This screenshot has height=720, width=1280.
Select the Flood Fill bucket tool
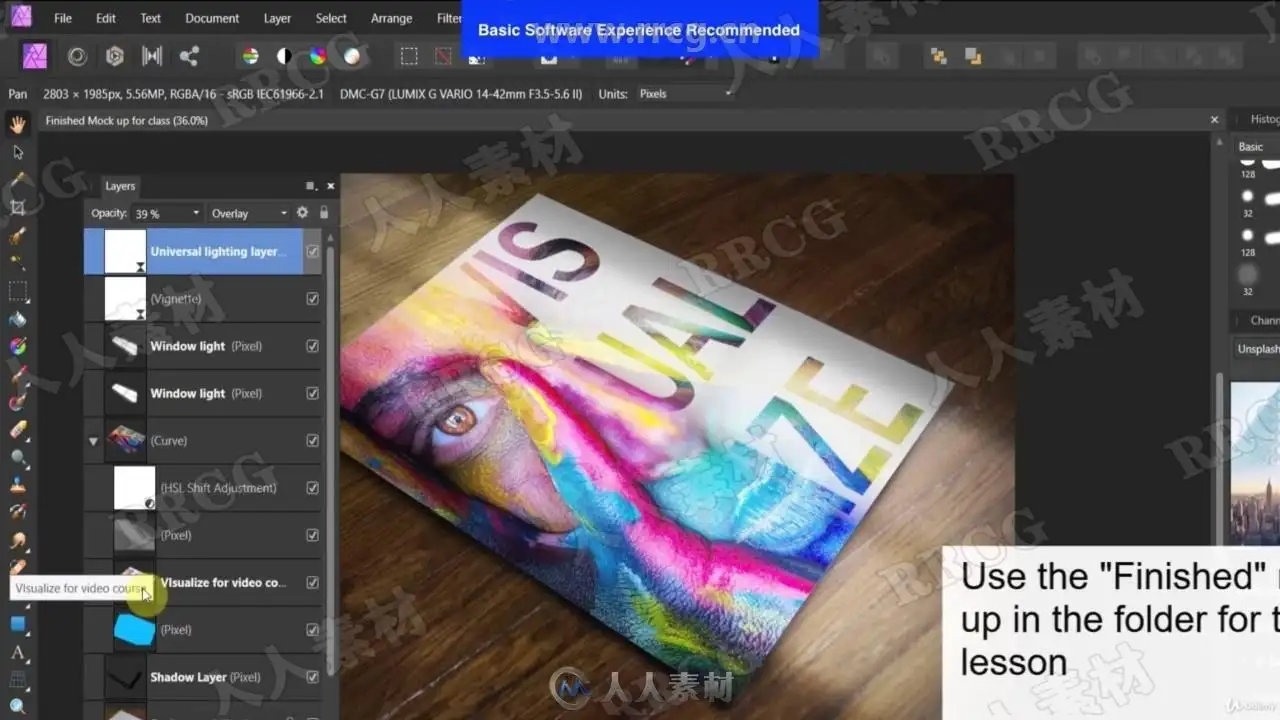tap(17, 319)
